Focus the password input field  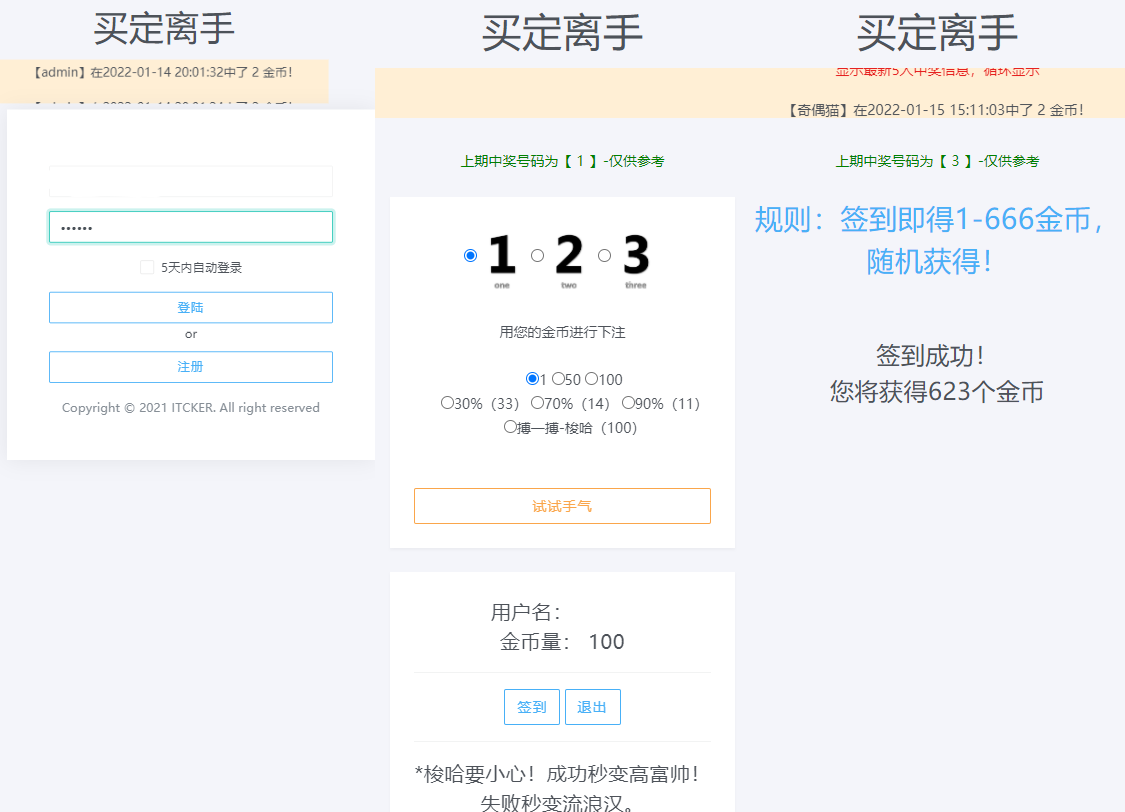pos(191,227)
